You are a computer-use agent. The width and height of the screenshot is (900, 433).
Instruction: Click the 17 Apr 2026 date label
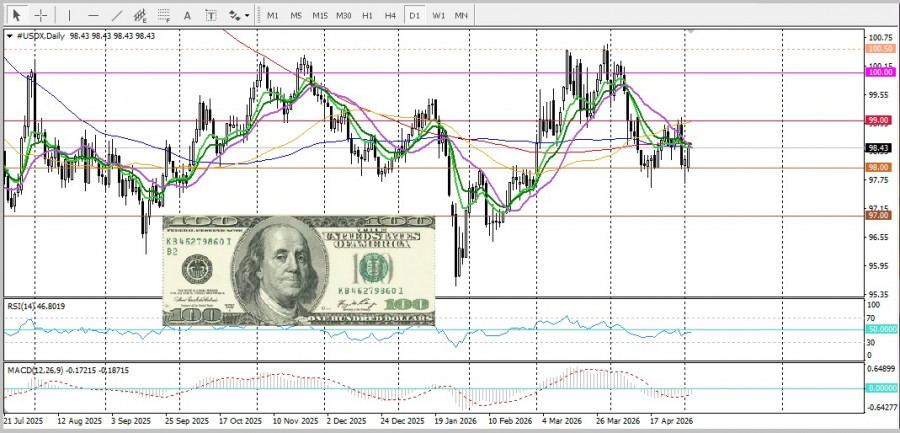(x=672, y=421)
